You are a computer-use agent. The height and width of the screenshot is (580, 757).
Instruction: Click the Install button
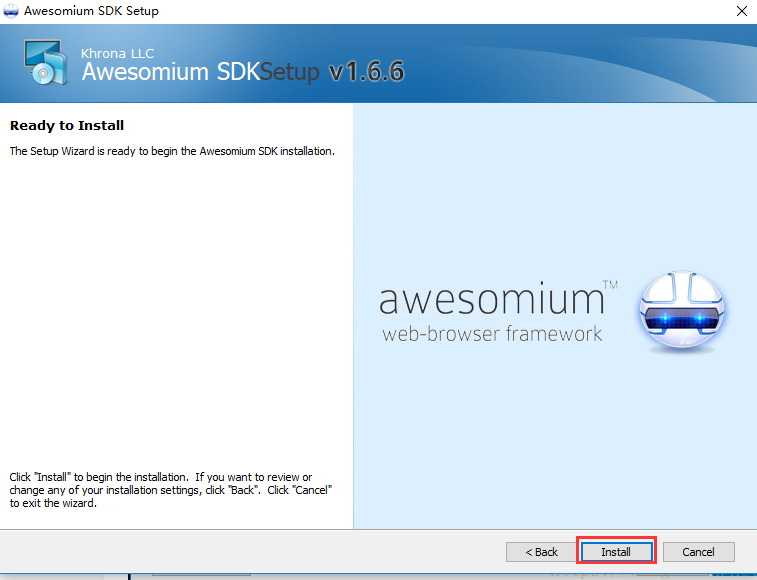click(x=617, y=552)
